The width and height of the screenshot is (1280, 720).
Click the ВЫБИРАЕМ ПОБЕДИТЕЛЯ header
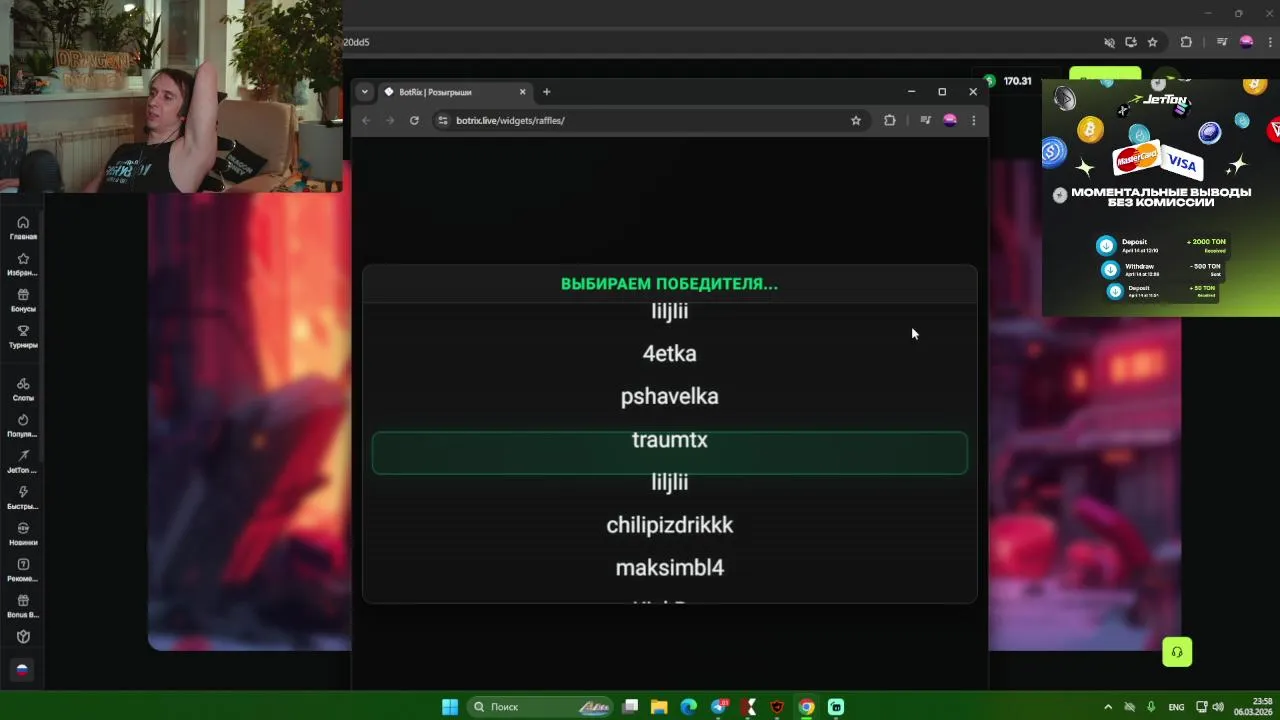(x=669, y=284)
